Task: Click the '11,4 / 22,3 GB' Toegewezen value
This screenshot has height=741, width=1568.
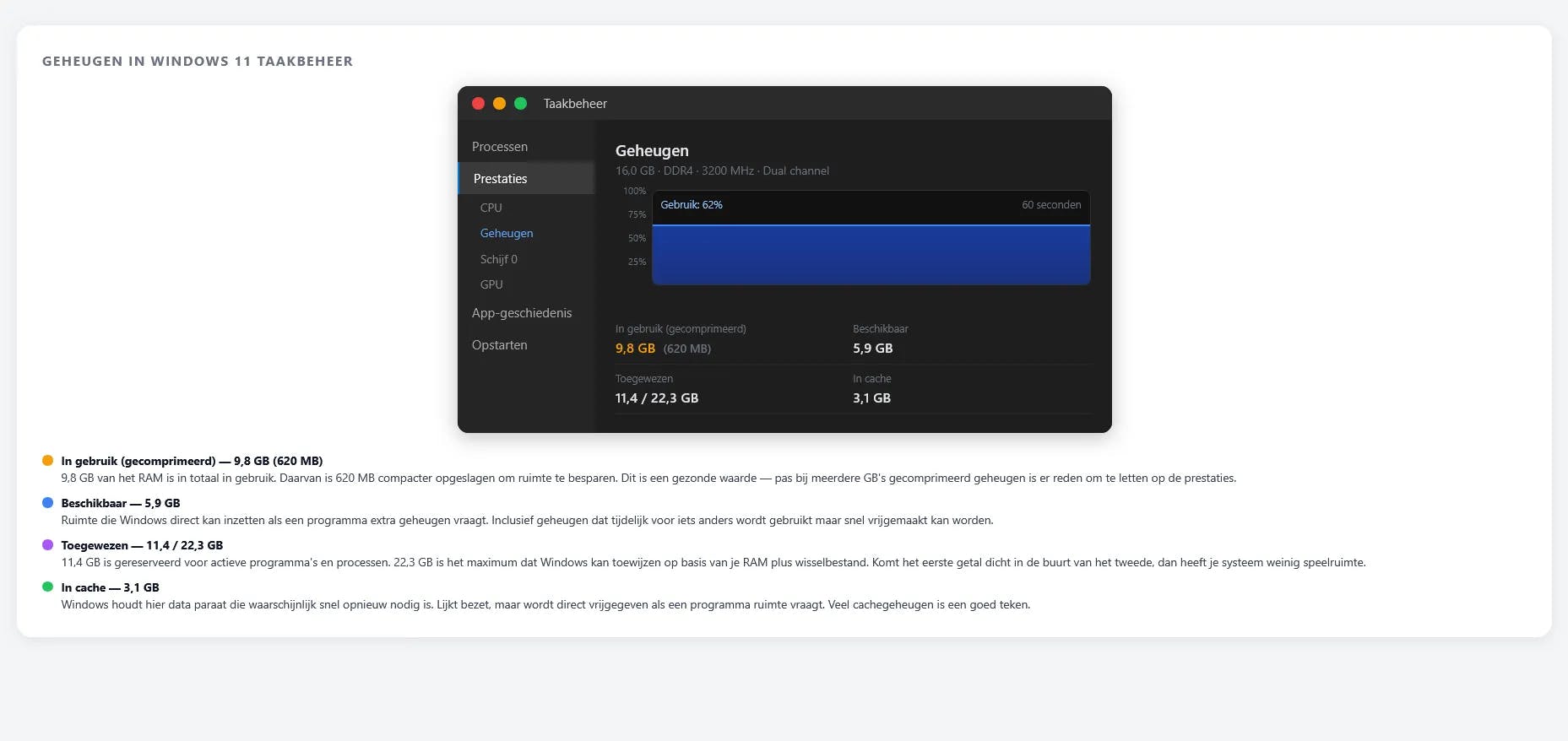Action: (657, 398)
